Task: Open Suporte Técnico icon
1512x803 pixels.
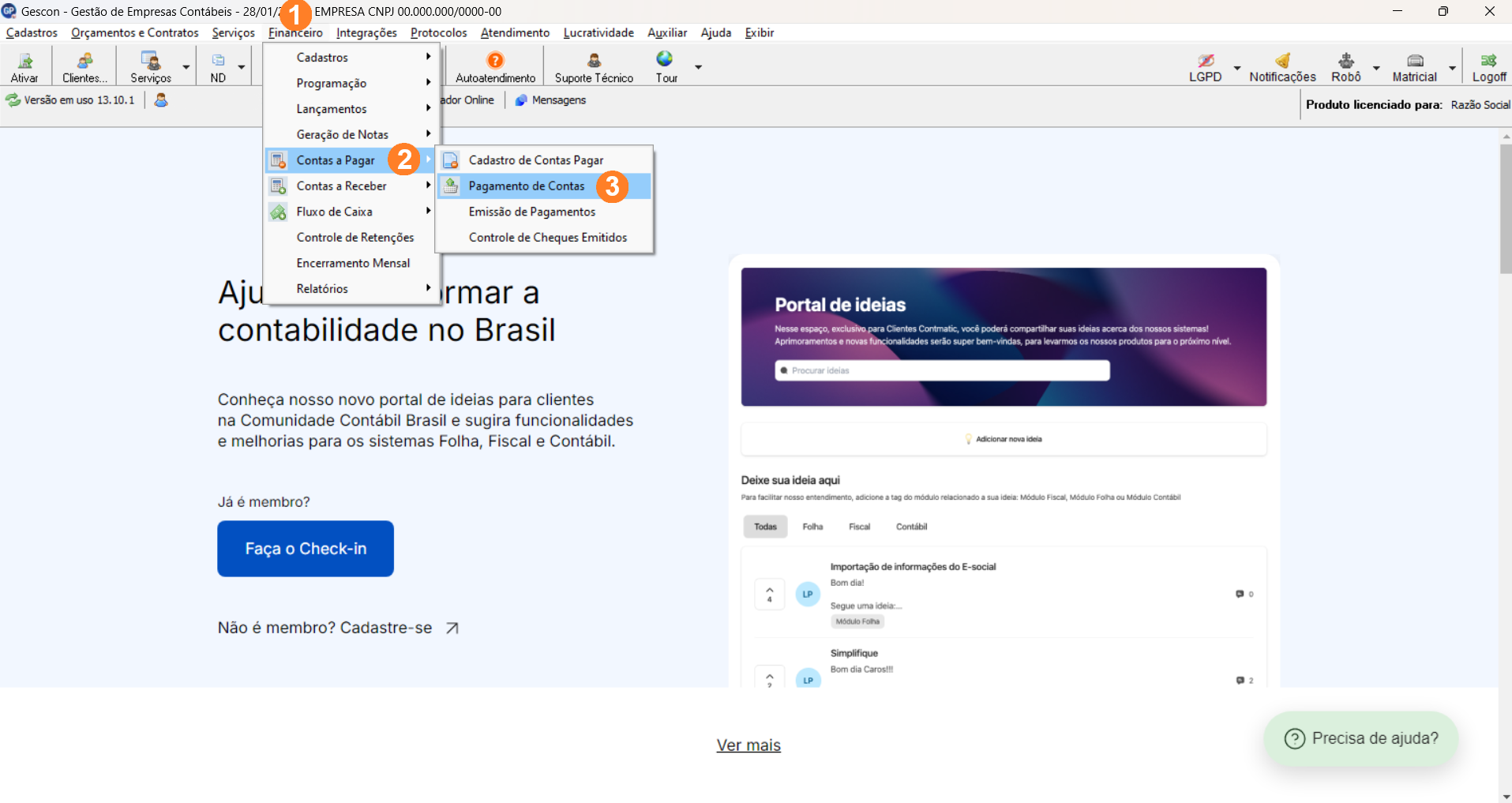Action: click(594, 60)
